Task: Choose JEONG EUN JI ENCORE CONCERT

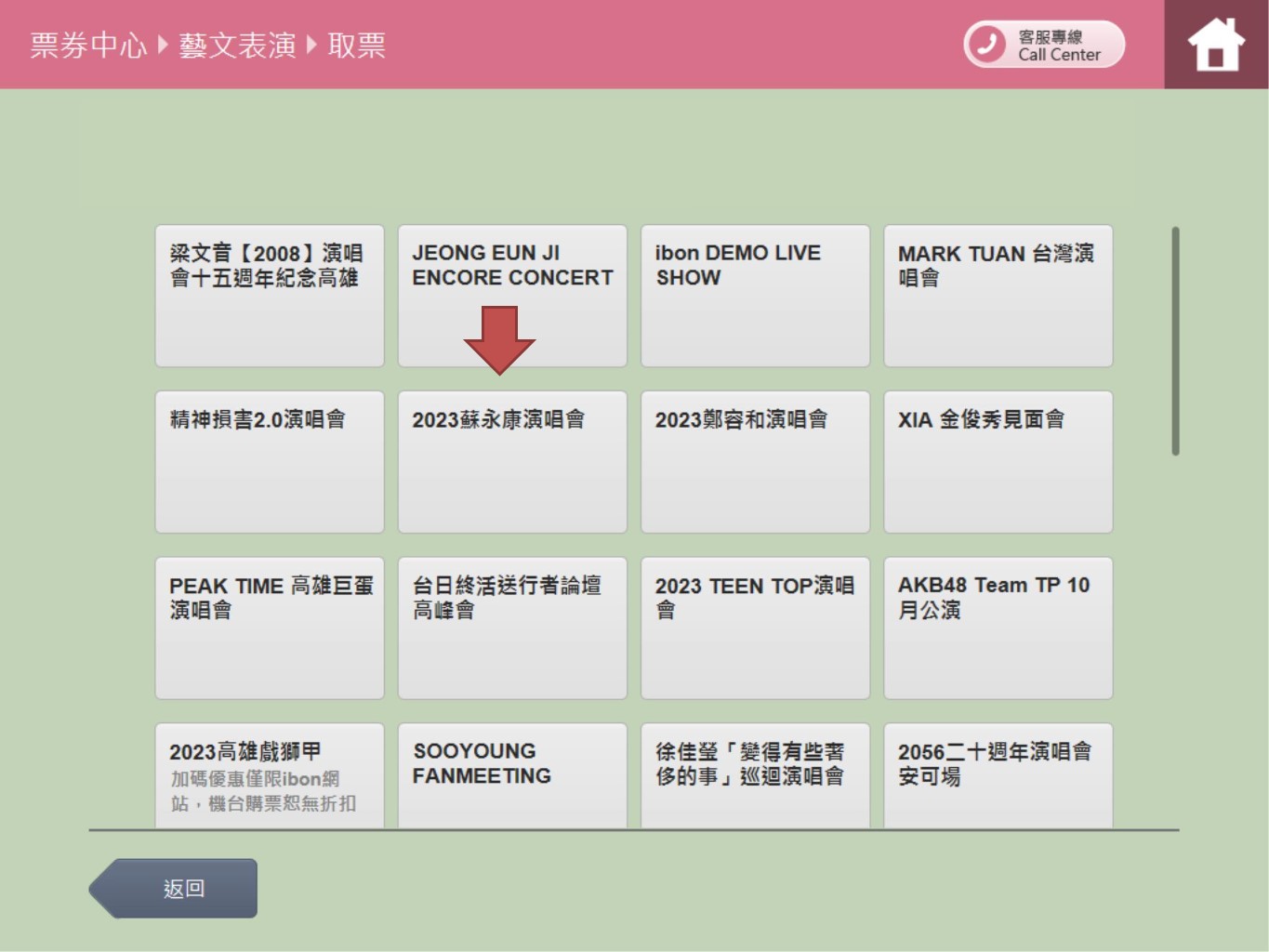Action: pyautogui.click(x=512, y=296)
